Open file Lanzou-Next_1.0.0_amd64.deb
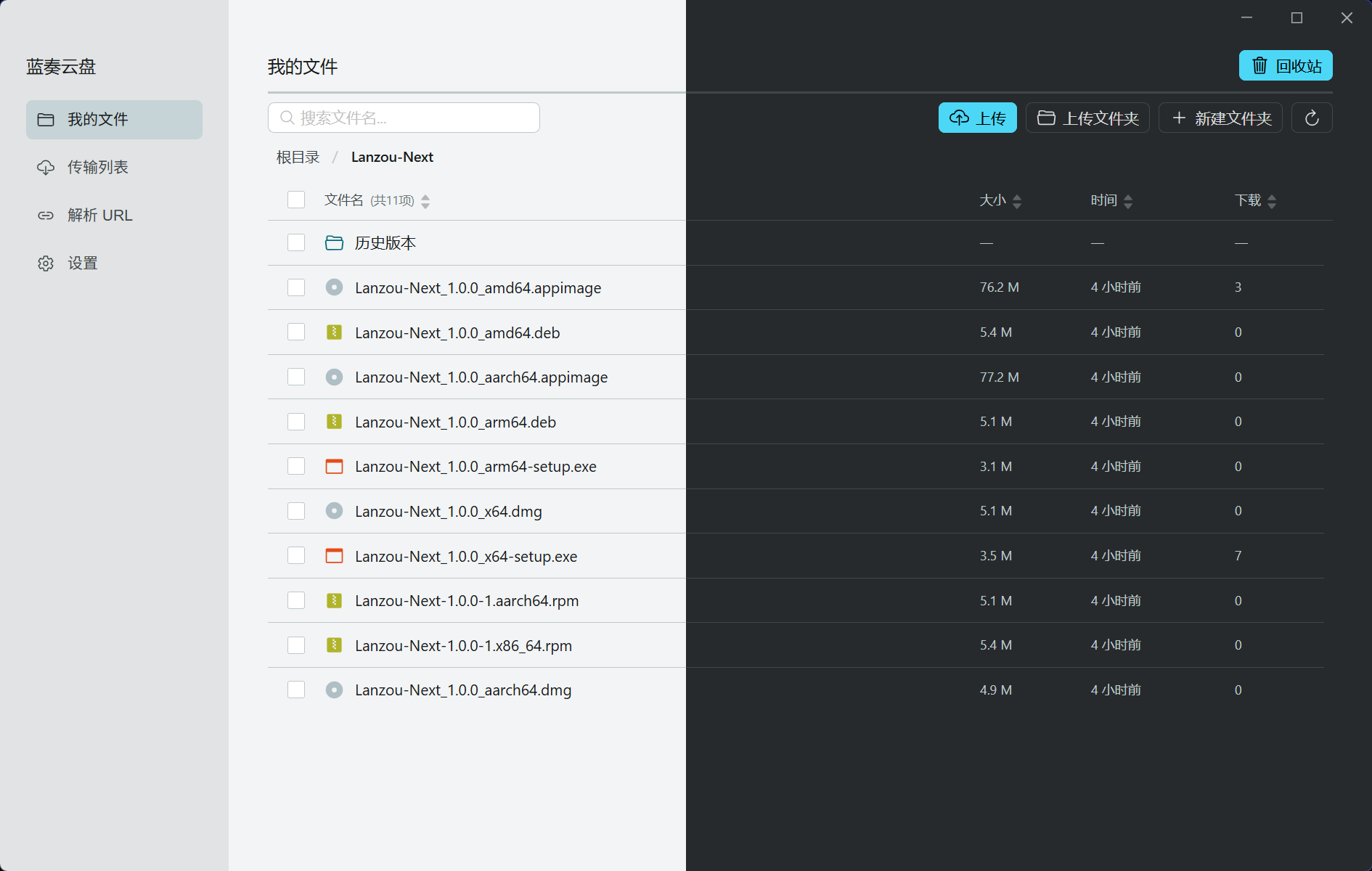 (x=457, y=333)
